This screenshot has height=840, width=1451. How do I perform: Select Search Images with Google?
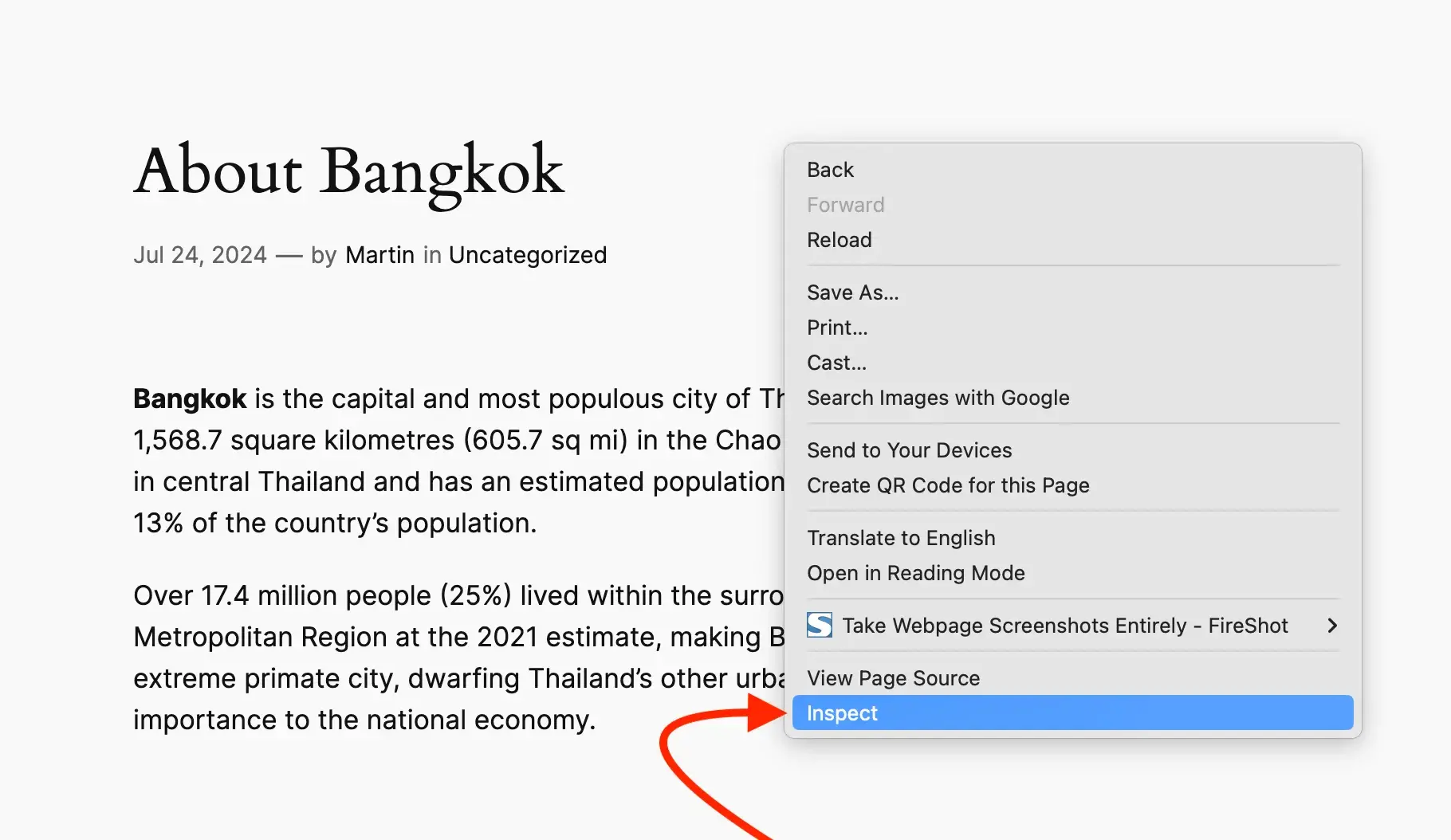pyautogui.click(x=1072, y=398)
